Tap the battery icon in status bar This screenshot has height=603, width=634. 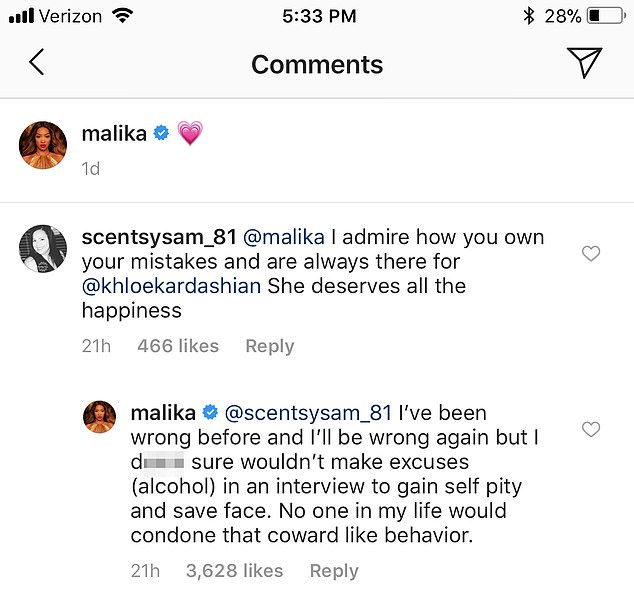tap(605, 16)
